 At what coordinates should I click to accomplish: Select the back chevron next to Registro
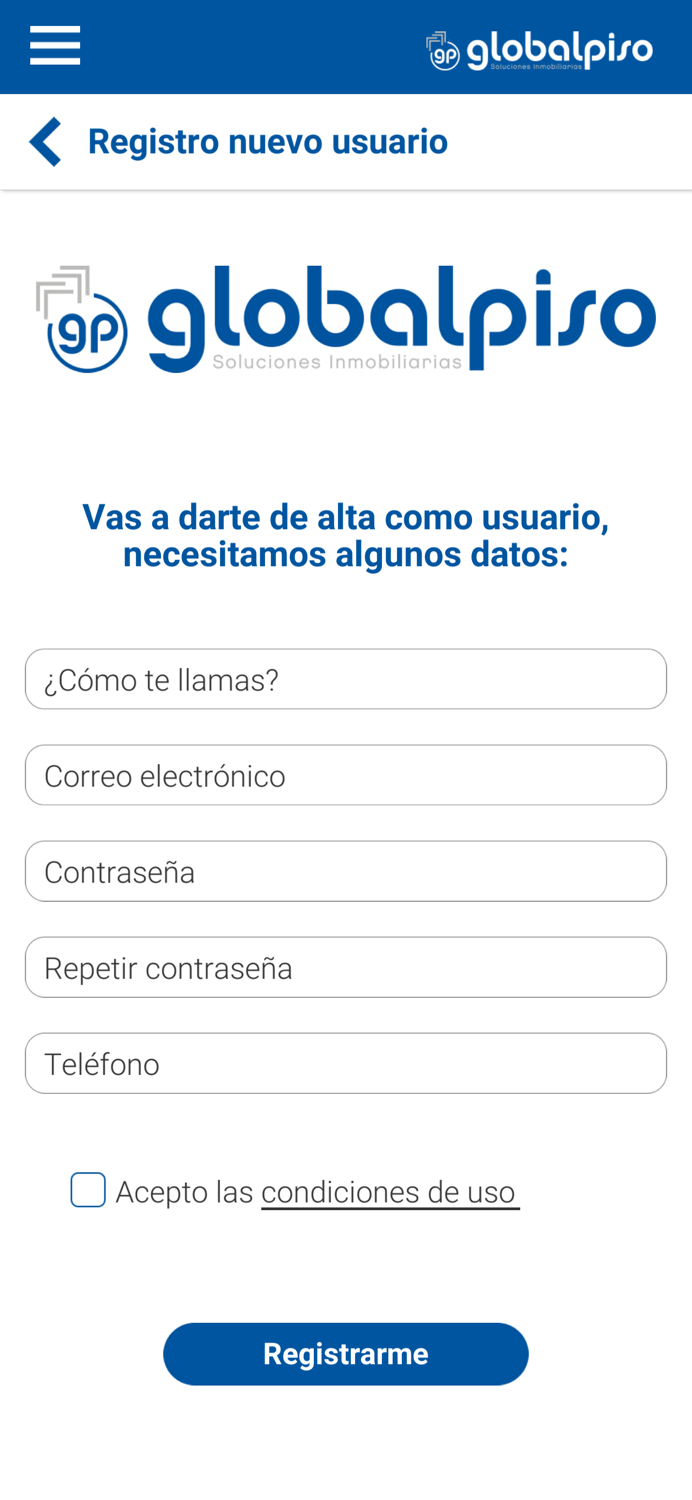[44, 140]
